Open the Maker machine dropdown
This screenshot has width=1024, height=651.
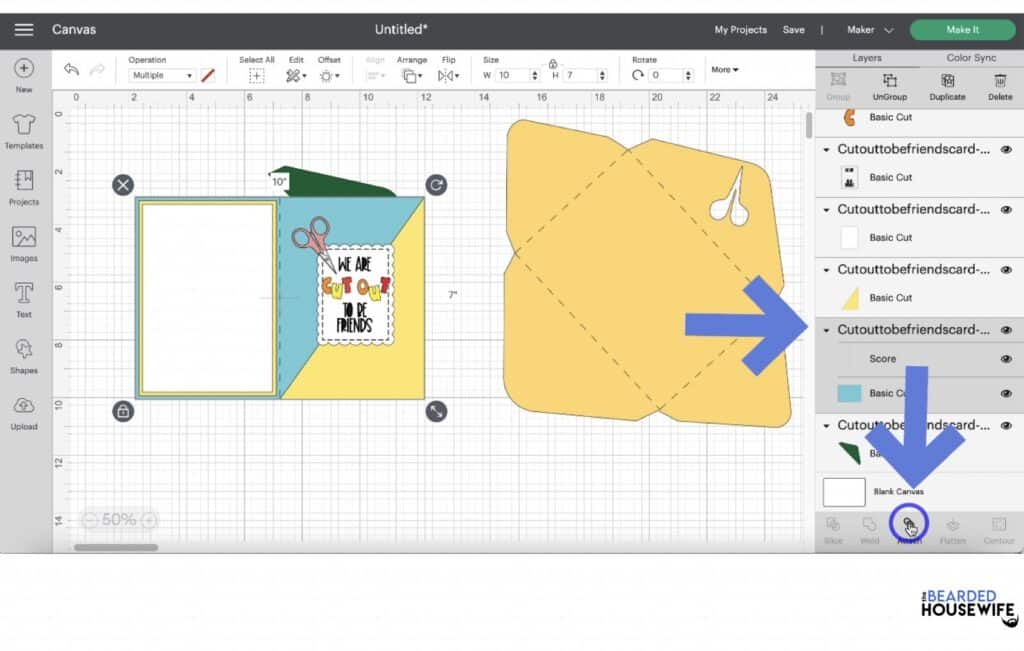pyautogui.click(x=870, y=30)
